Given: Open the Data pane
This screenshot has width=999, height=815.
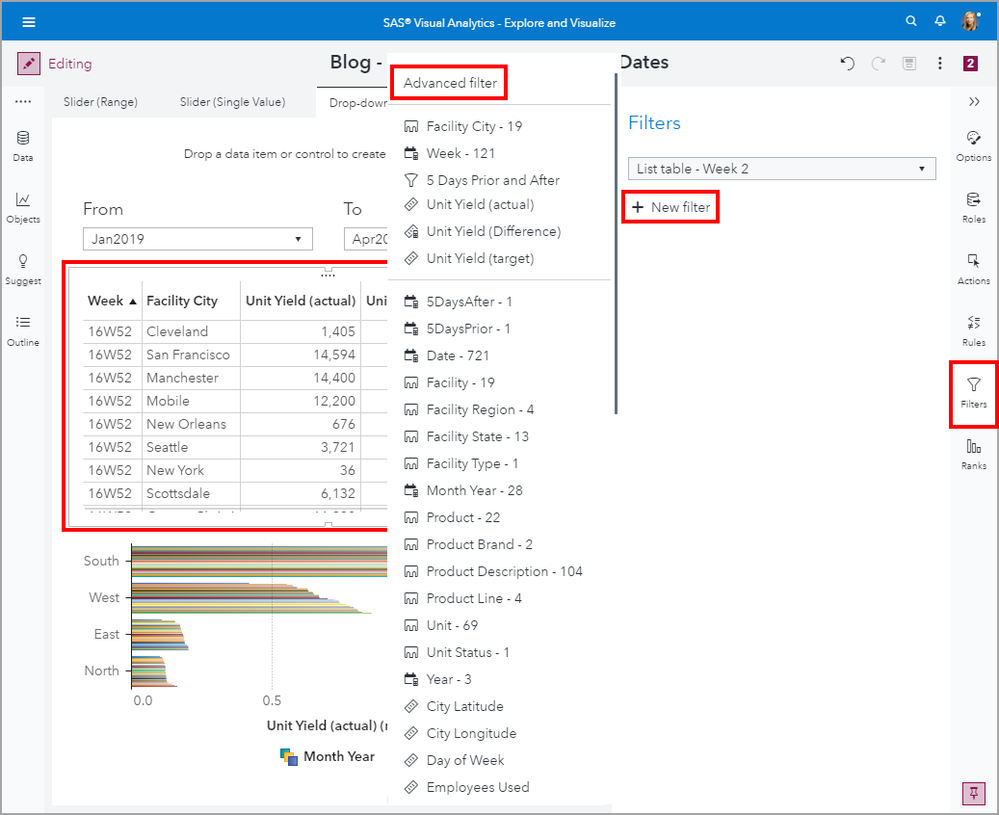Looking at the screenshot, I should pyautogui.click(x=22, y=146).
